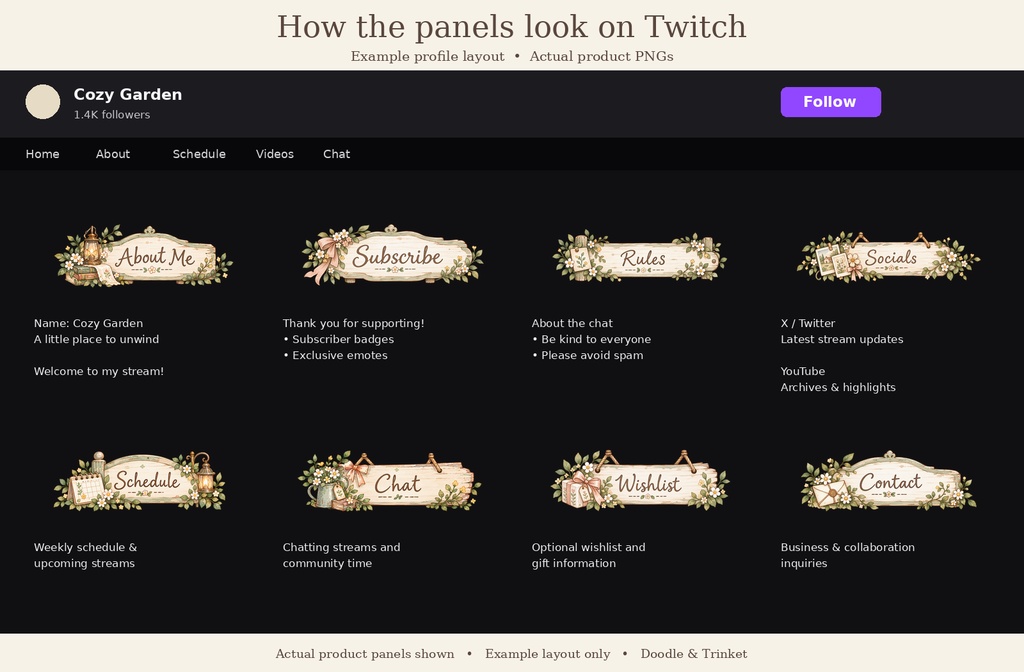
Task: Click 'Optional wishlist and gift information' description
Action: [588, 555]
